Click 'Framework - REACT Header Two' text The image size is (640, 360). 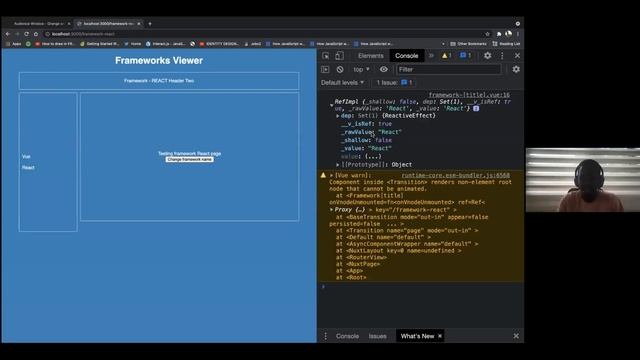point(159,81)
